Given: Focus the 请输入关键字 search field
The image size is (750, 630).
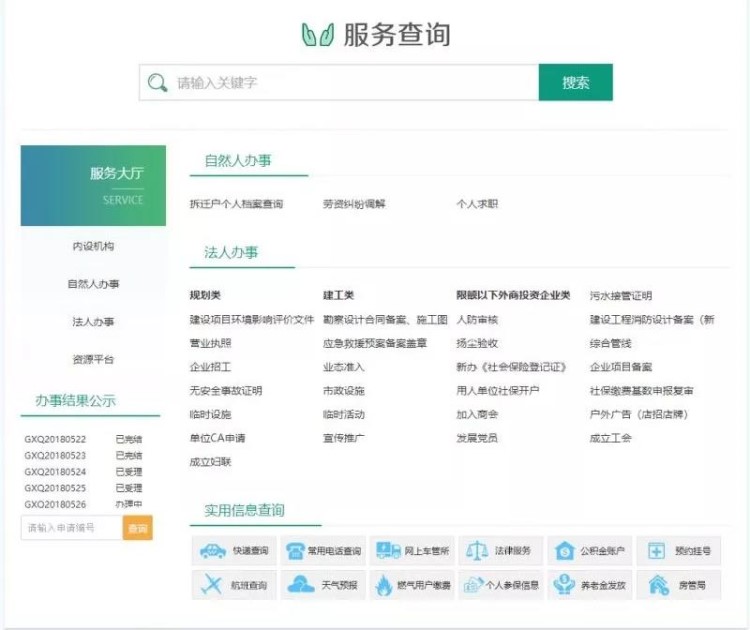Looking at the screenshot, I should 339,82.
